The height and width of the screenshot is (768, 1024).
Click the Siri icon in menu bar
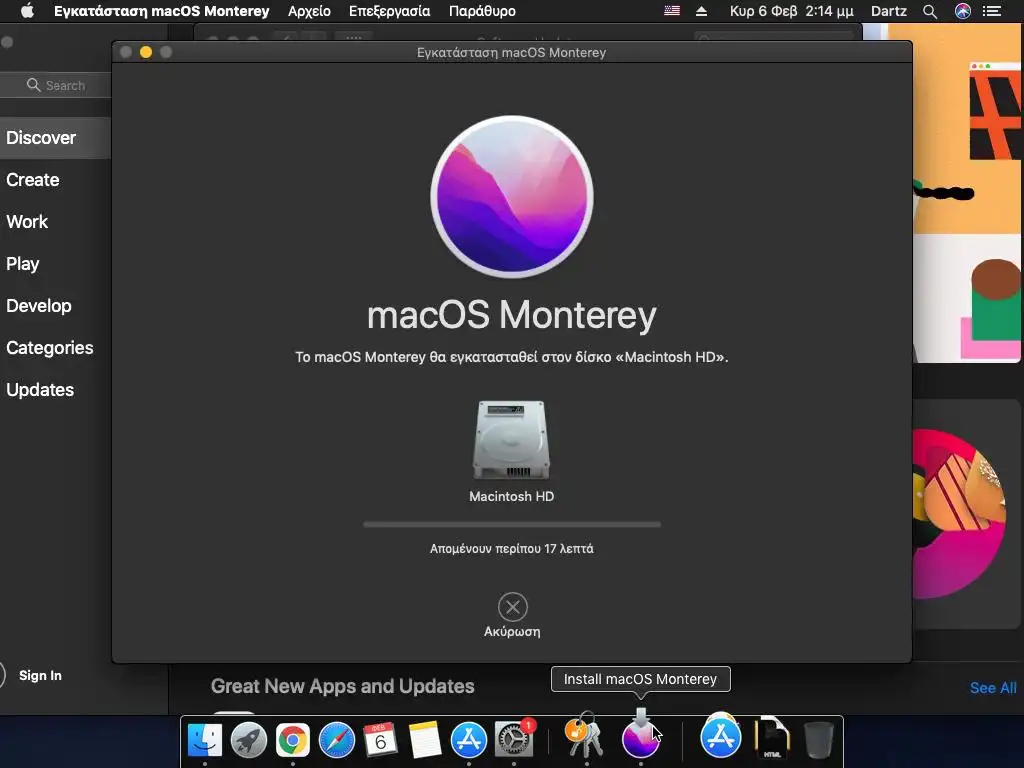coord(963,11)
